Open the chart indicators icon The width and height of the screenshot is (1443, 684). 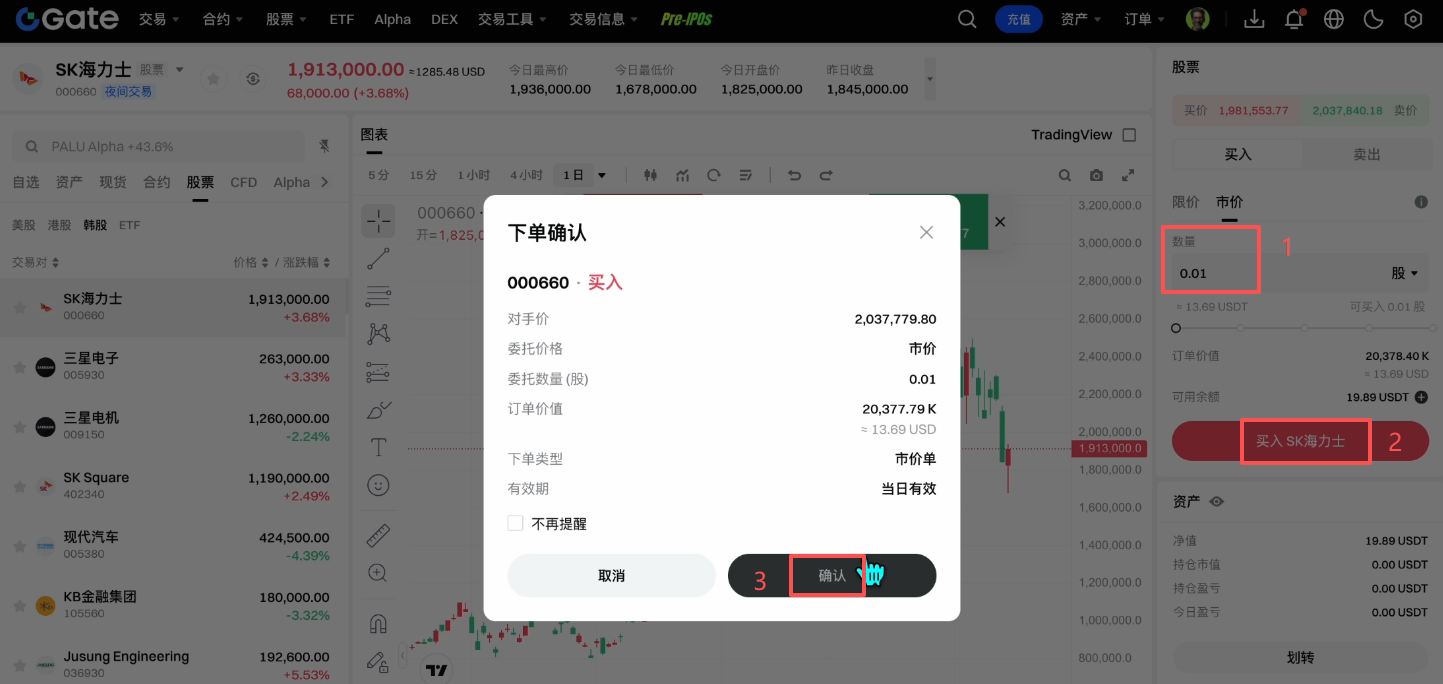[683, 175]
